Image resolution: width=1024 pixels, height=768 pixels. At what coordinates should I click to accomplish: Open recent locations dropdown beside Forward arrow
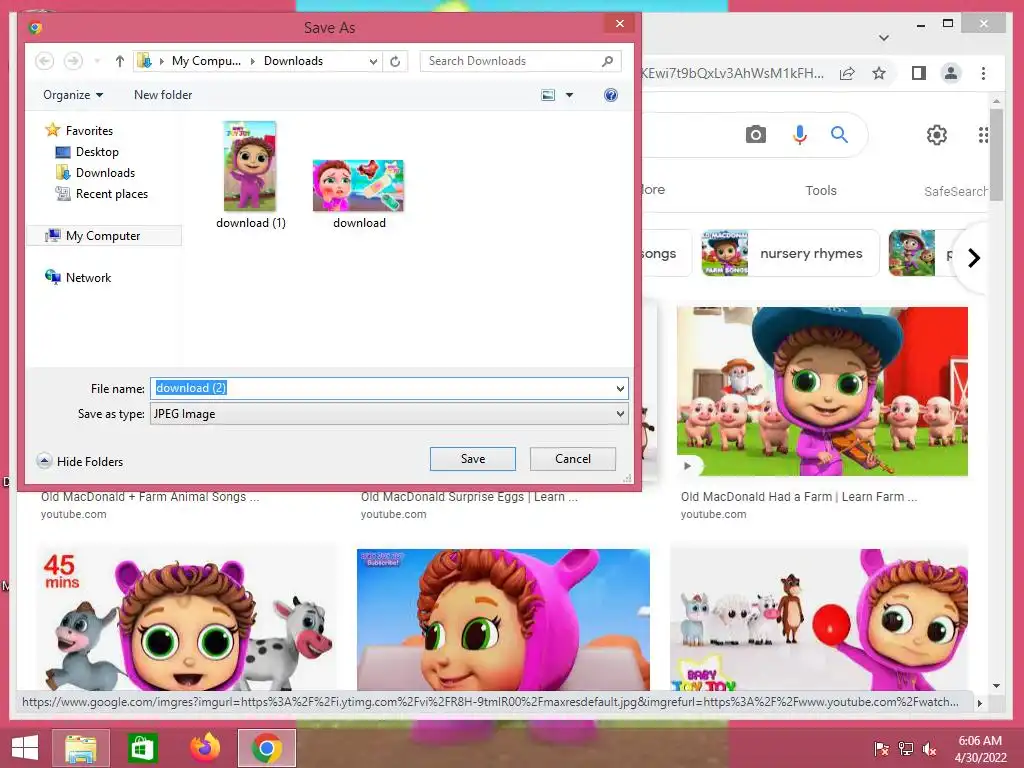[x=97, y=61]
